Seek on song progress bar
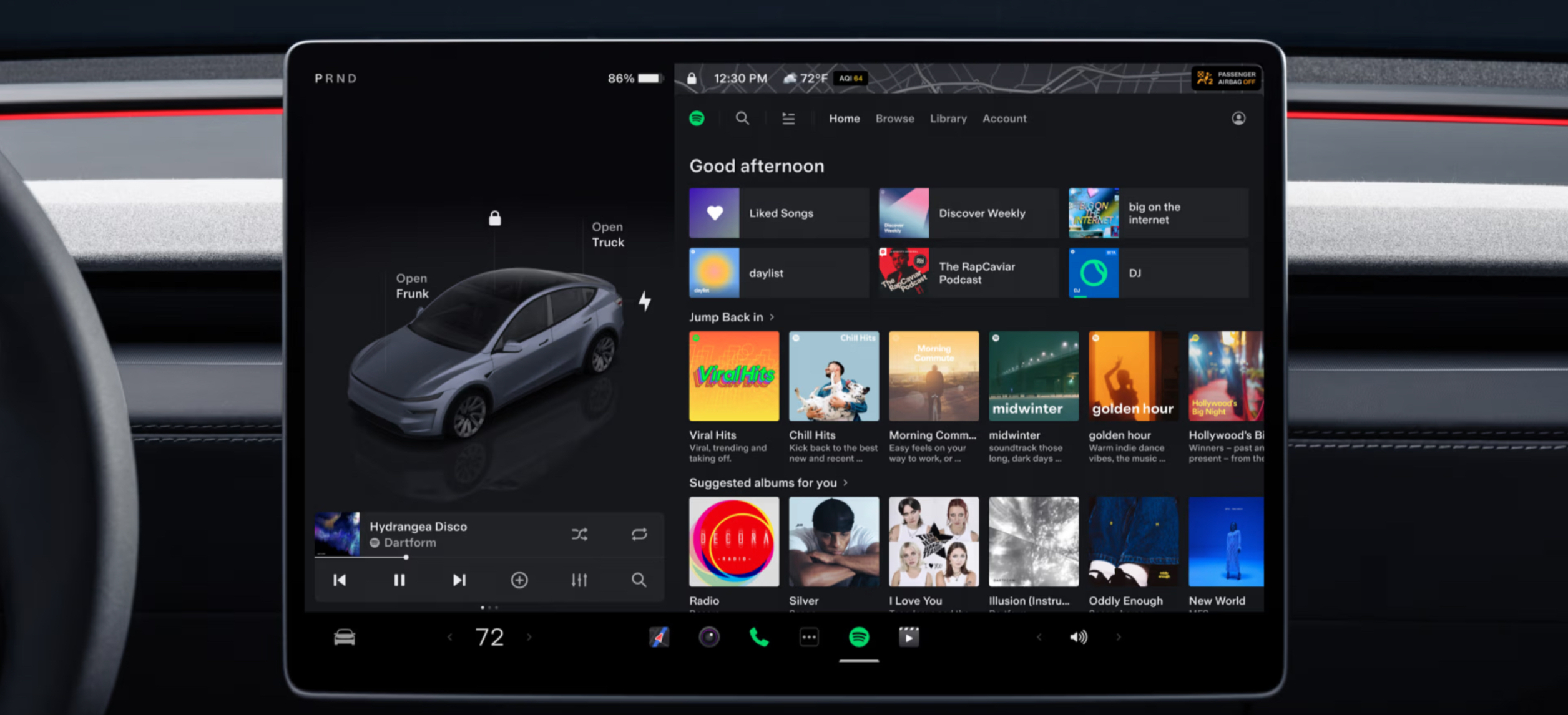Screen dimensions: 1568x715 point(489,557)
